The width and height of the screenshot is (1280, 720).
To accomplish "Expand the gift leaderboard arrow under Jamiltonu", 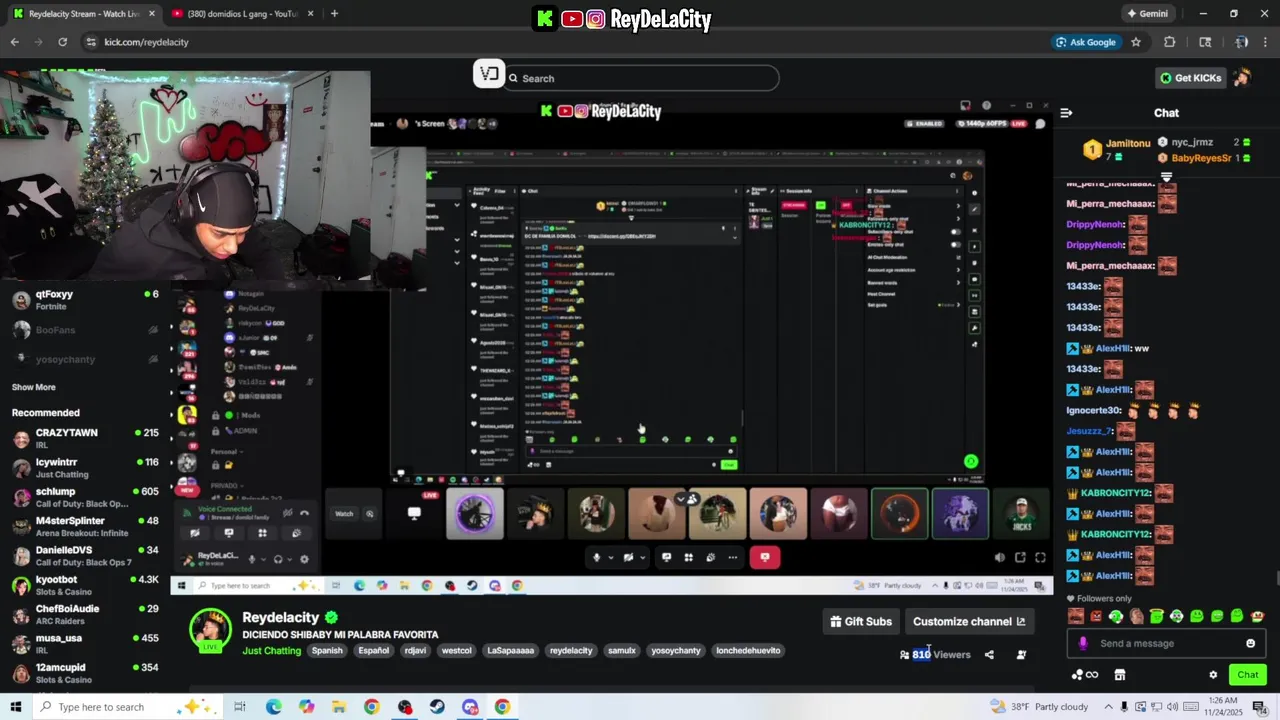I will click(1166, 177).
